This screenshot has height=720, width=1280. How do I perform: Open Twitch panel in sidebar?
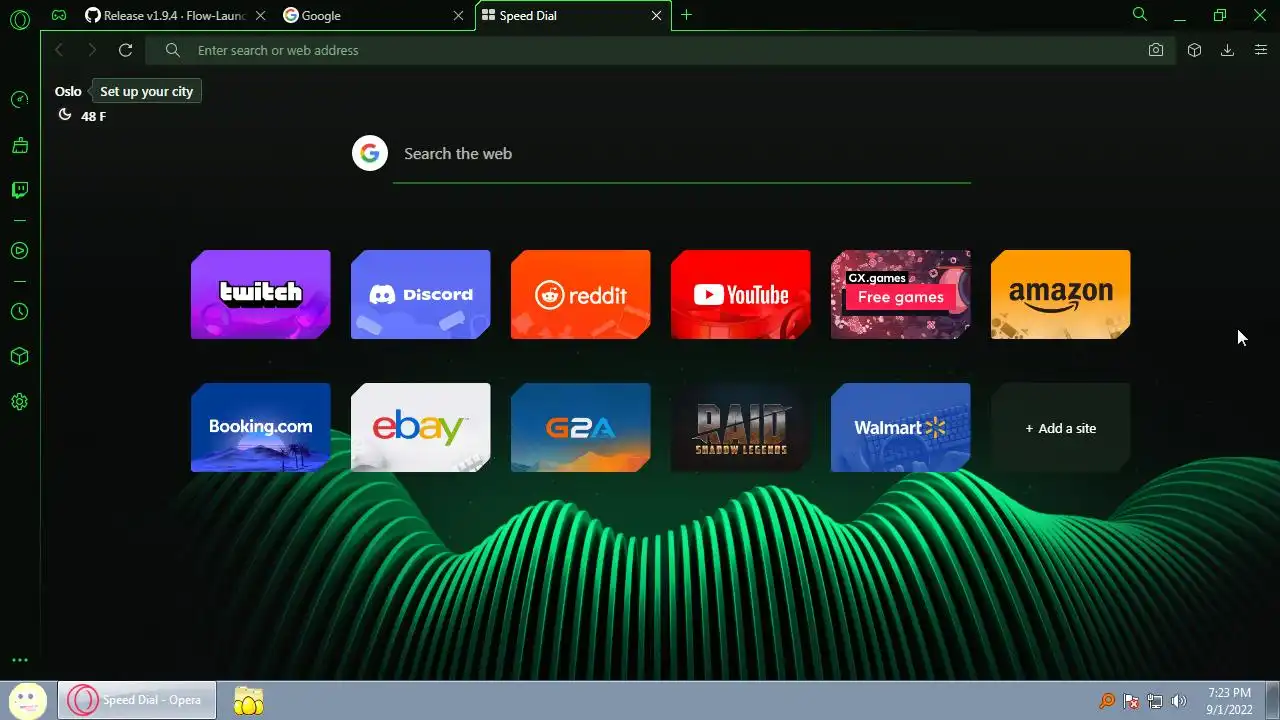[x=19, y=190]
